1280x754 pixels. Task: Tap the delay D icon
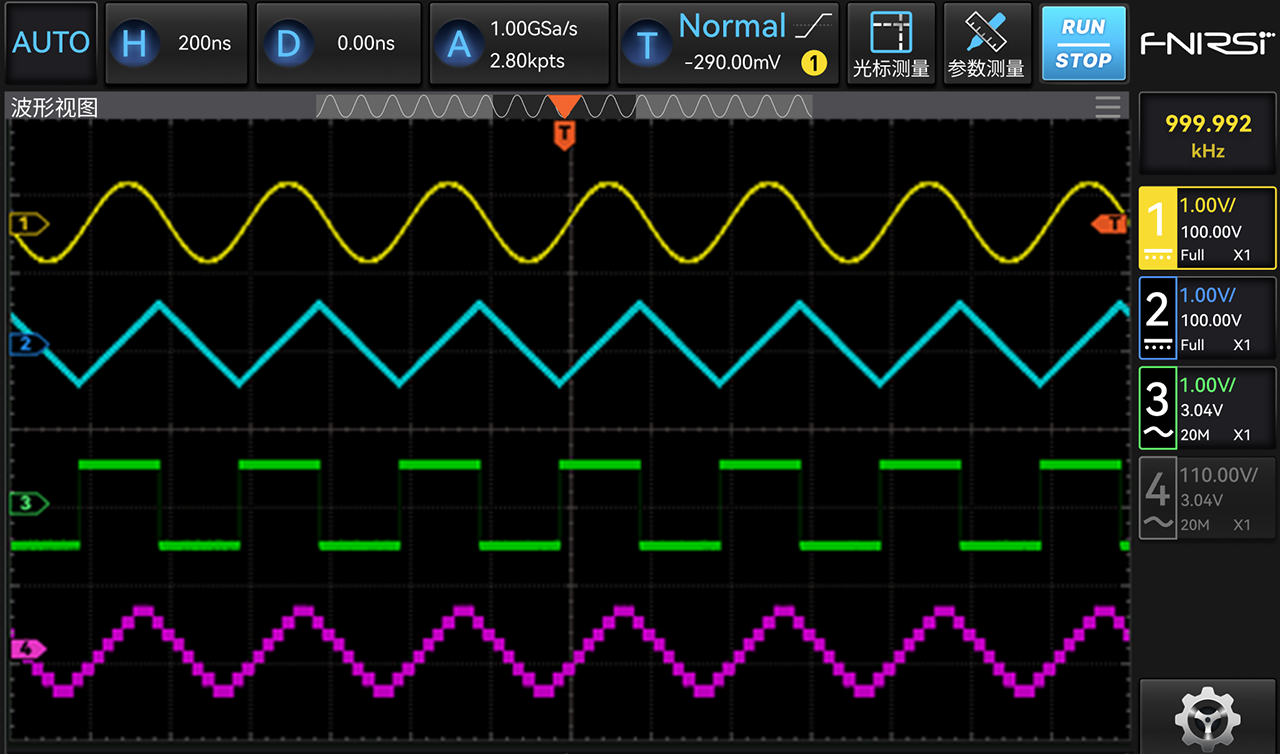[287, 43]
